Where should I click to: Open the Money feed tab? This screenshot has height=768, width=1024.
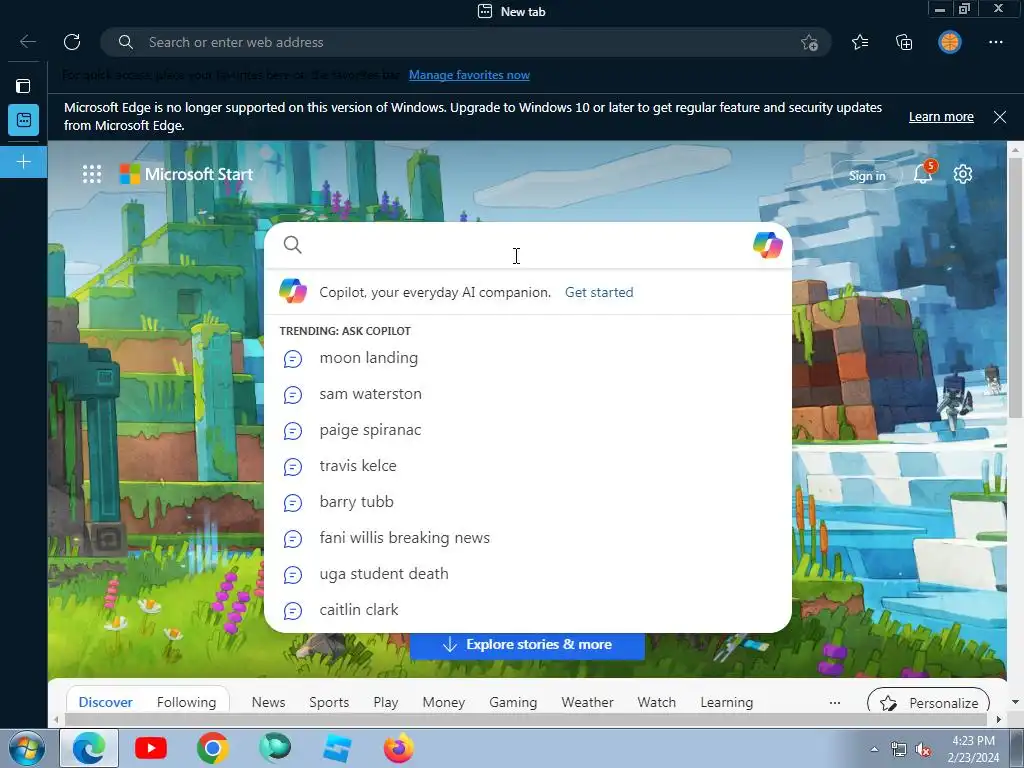443,702
